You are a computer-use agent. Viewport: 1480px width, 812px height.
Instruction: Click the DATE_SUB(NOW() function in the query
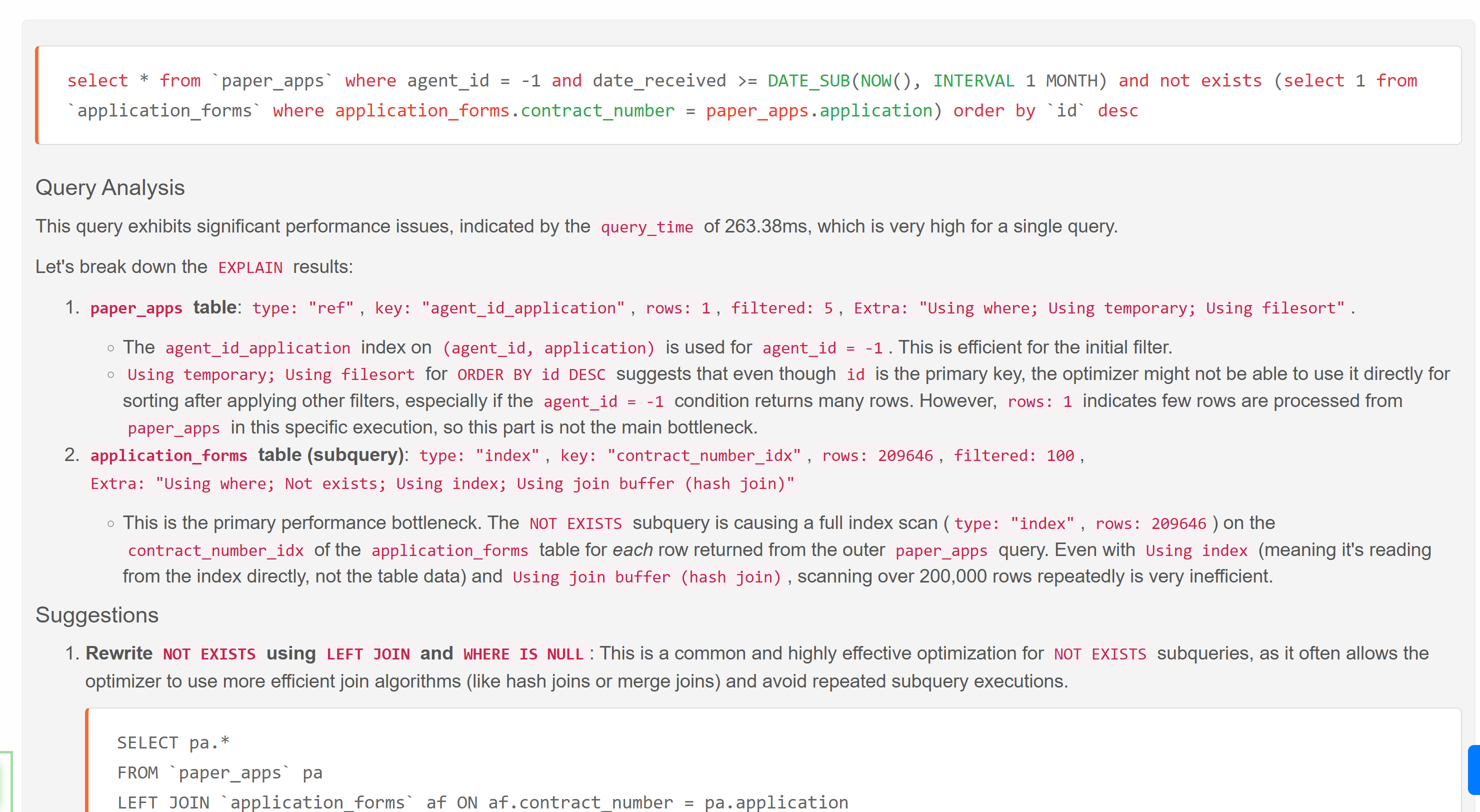click(839, 80)
